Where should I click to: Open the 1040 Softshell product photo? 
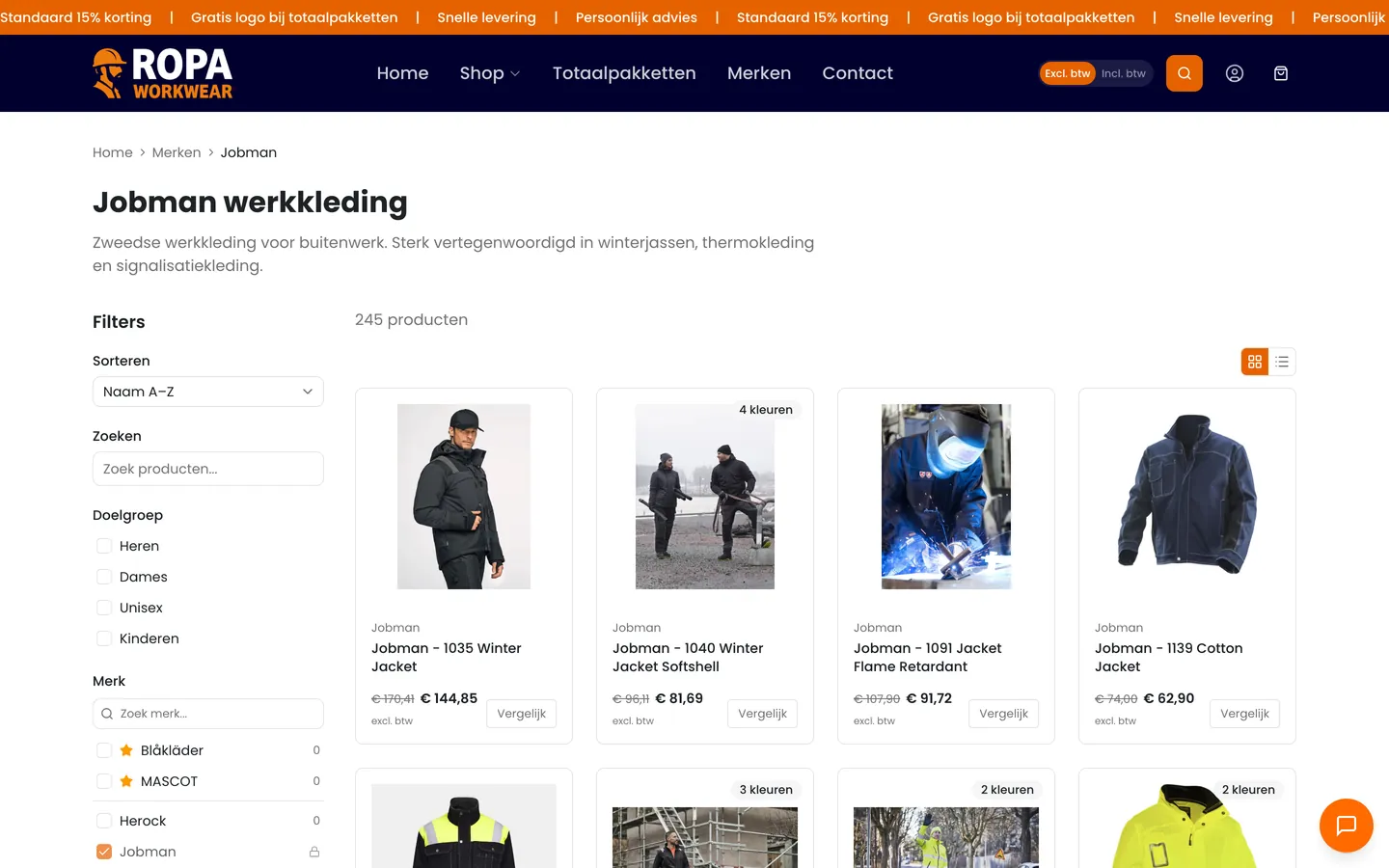(705, 497)
